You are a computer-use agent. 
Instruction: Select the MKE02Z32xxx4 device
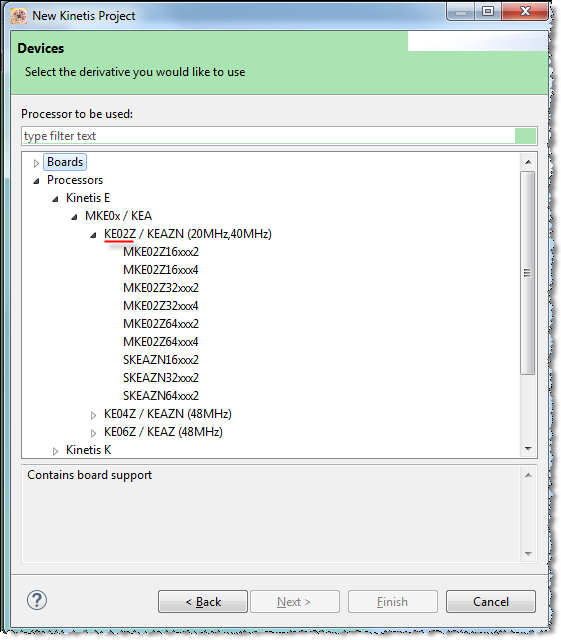(160, 306)
